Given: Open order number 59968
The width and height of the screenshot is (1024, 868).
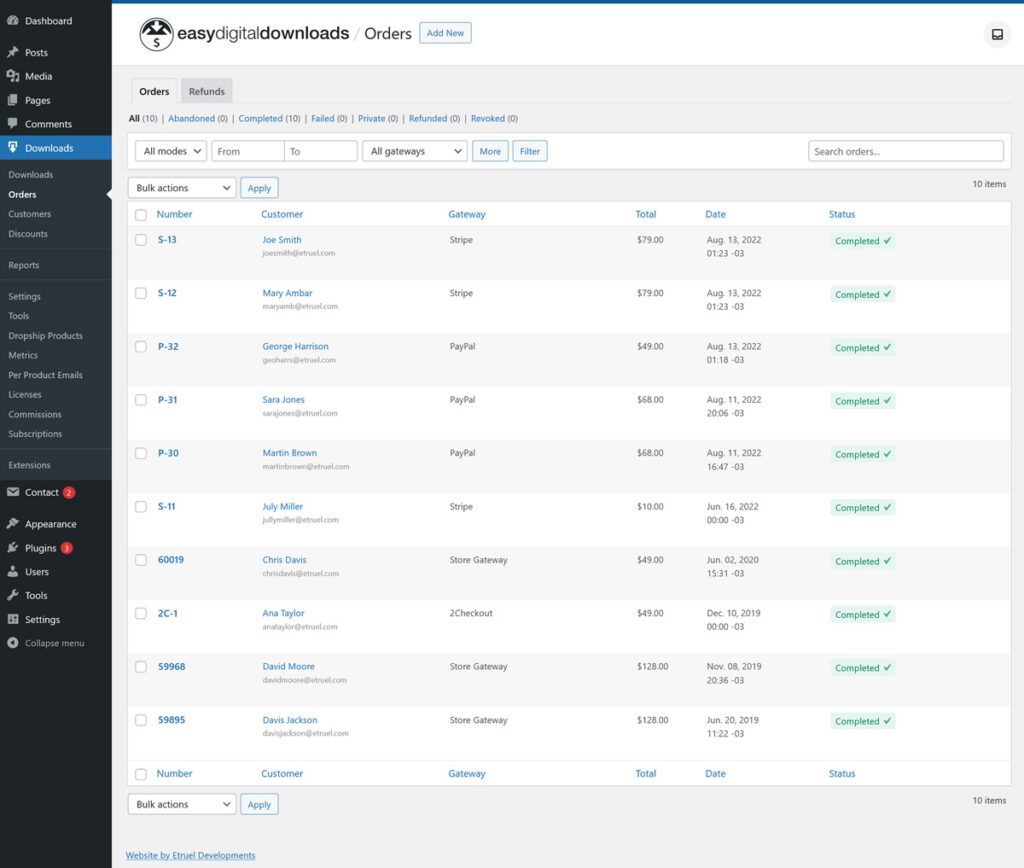Looking at the screenshot, I should tap(171, 666).
